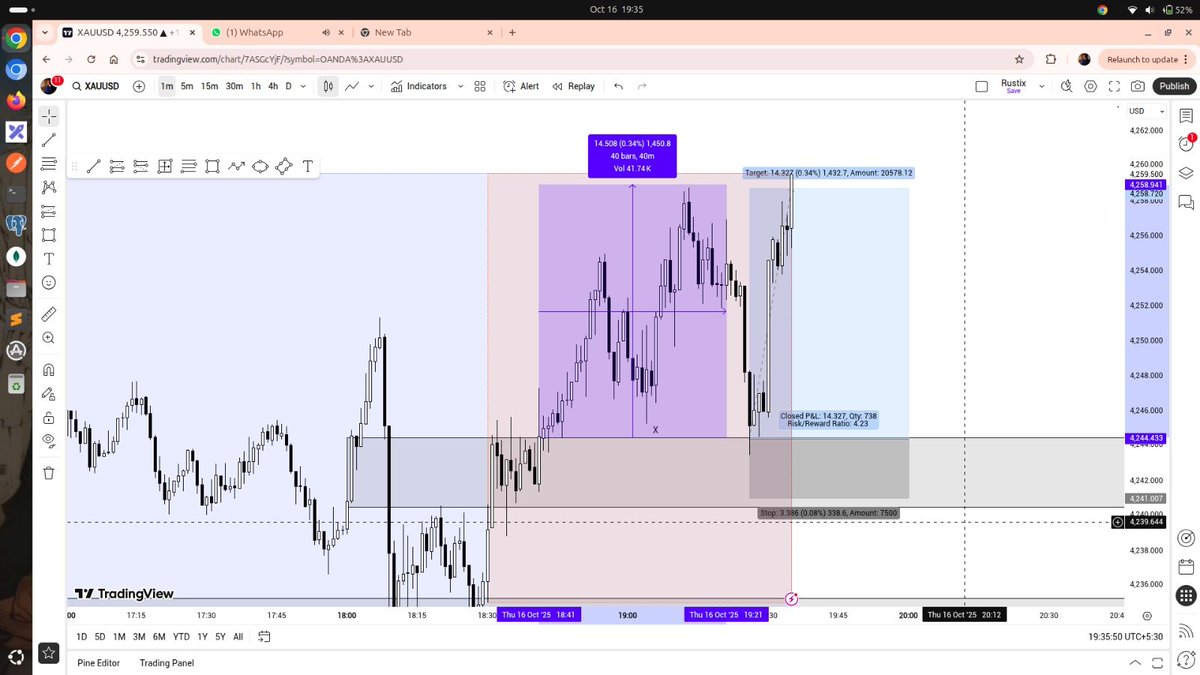
Task: Select the line chart type
Action: [352, 86]
